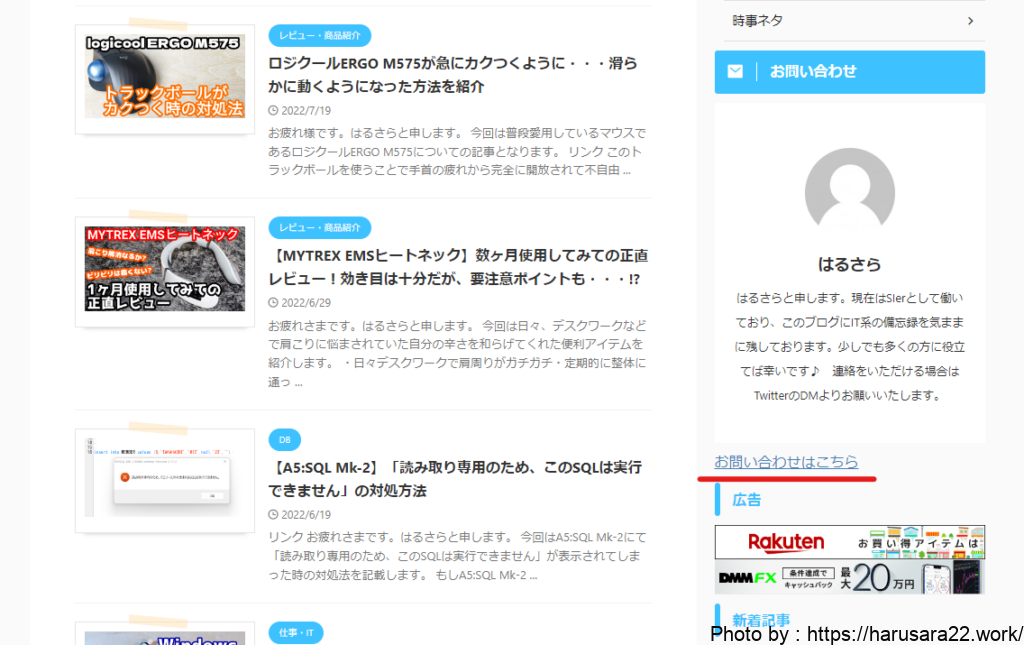Expand the 時事ネタ category chevron arrow

tap(970, 21)
